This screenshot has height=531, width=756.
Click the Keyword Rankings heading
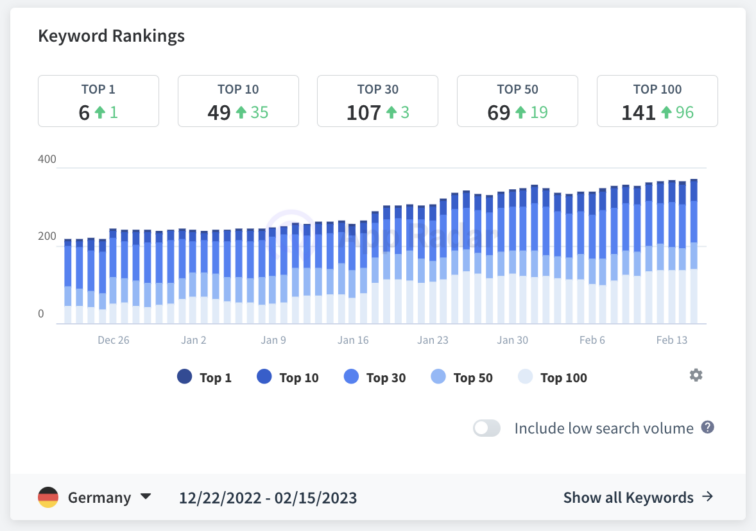[x=111, y=35]
